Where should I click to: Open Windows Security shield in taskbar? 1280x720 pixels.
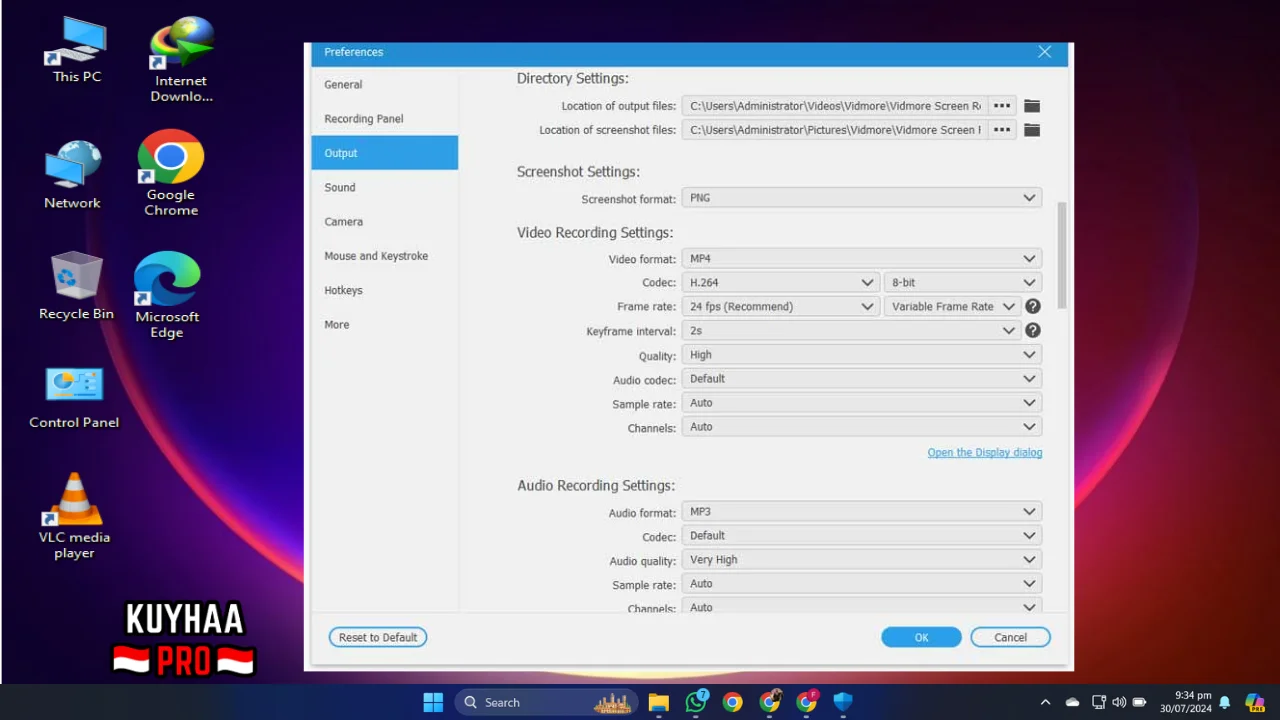[x=843, y=702]
